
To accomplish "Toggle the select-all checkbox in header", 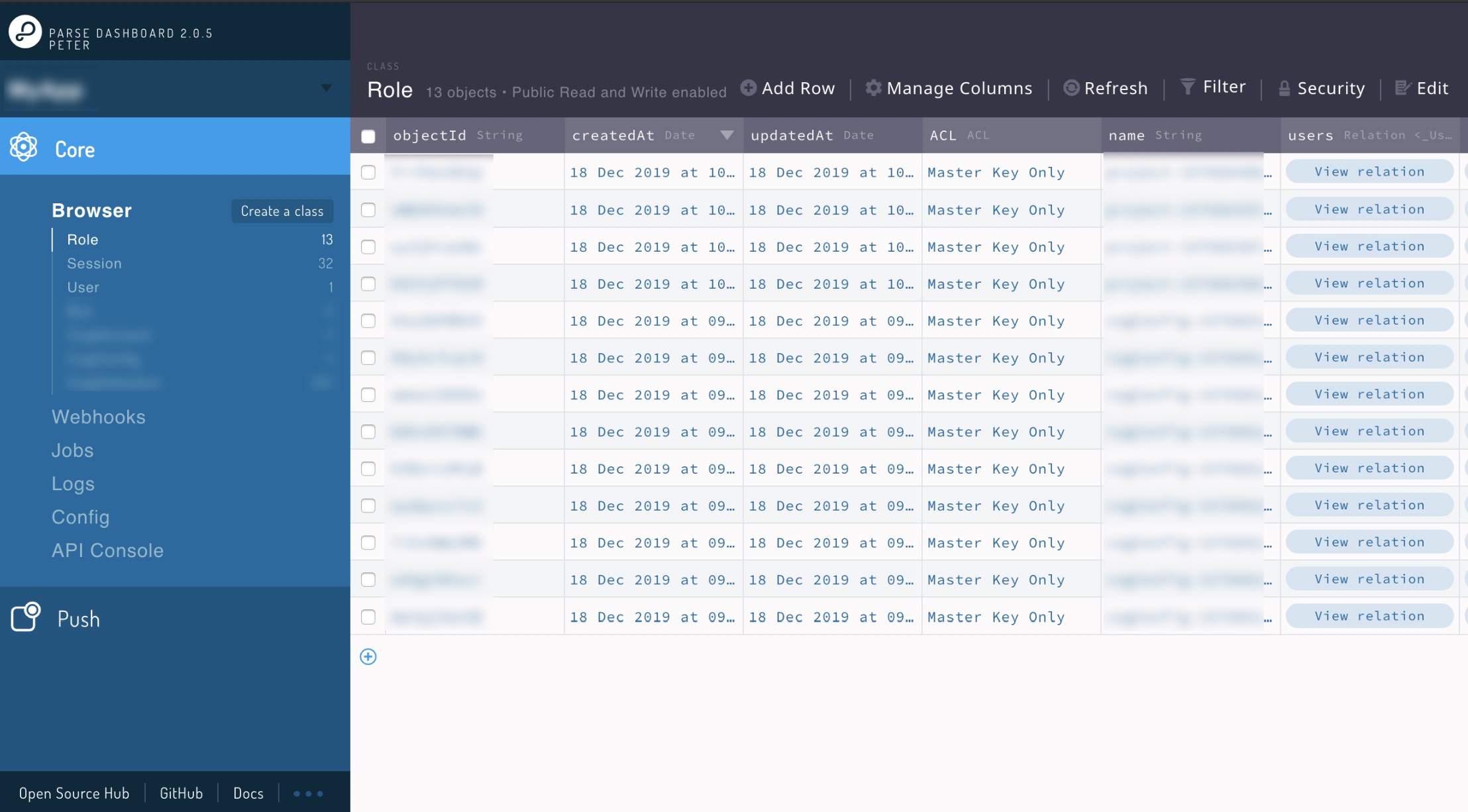I will point(368,136).
